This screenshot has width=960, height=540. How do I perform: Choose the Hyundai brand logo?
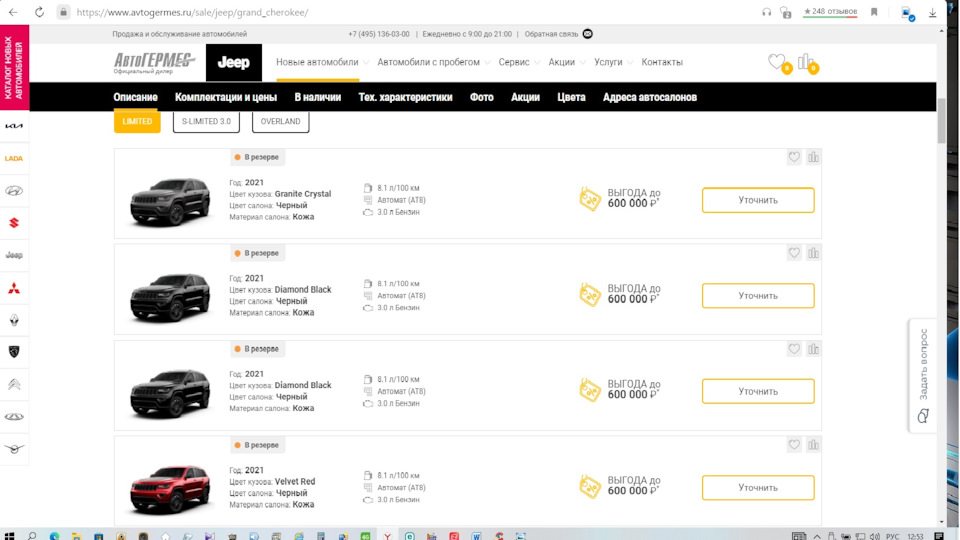point(14,191)
